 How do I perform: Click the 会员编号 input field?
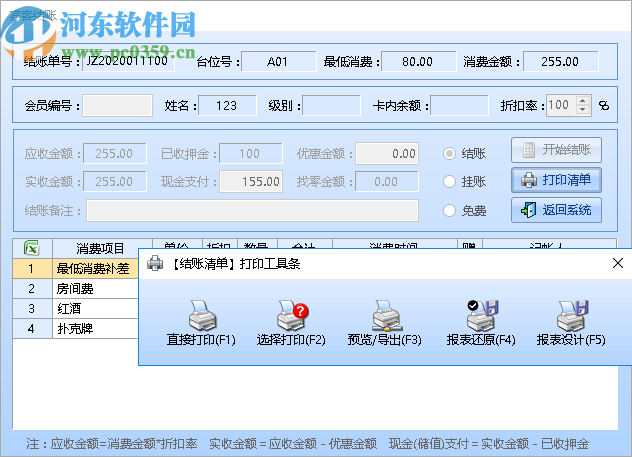[117, 106]
